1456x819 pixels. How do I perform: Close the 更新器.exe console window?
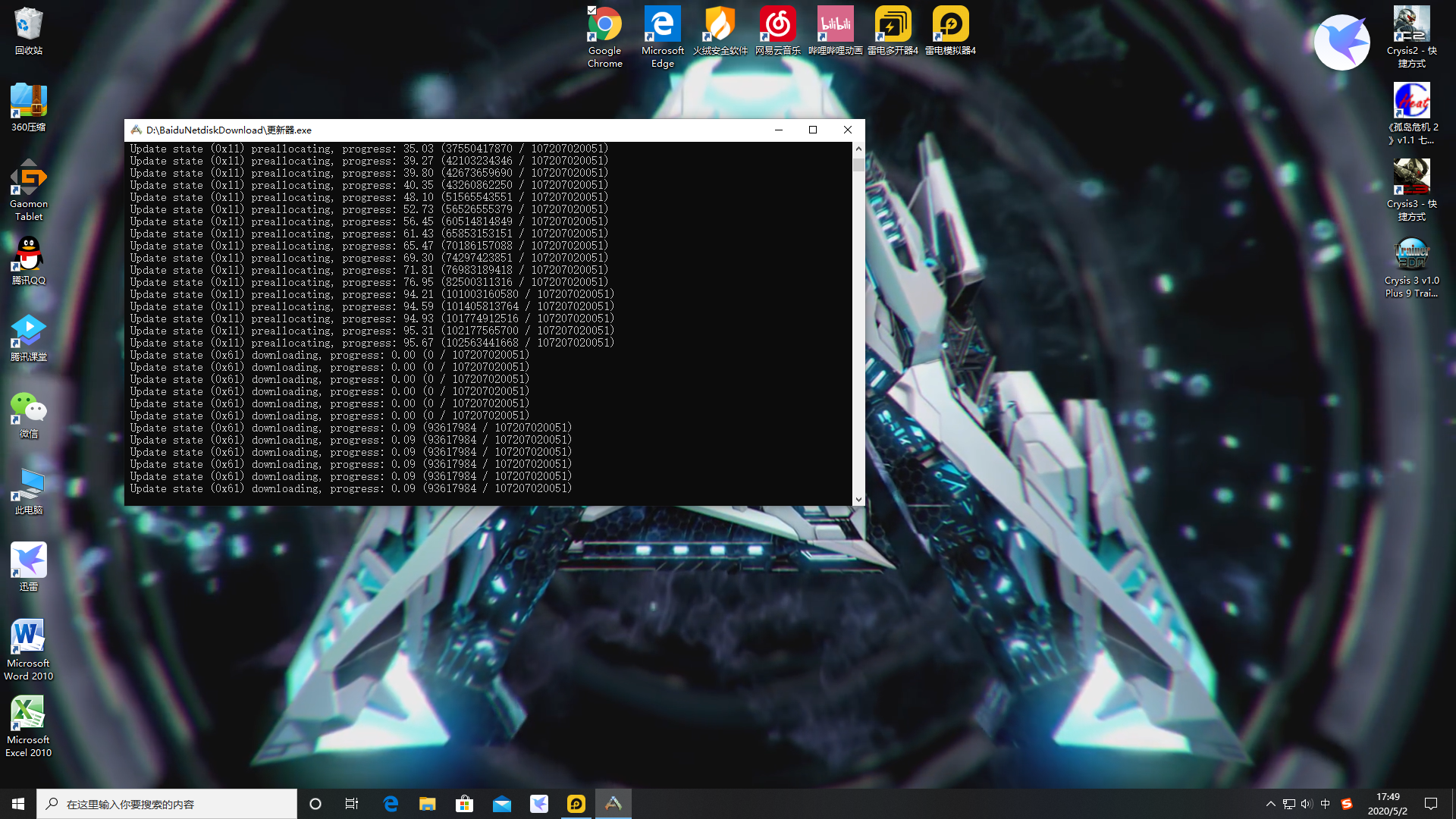pyautogui.click(x=848, y=130)
